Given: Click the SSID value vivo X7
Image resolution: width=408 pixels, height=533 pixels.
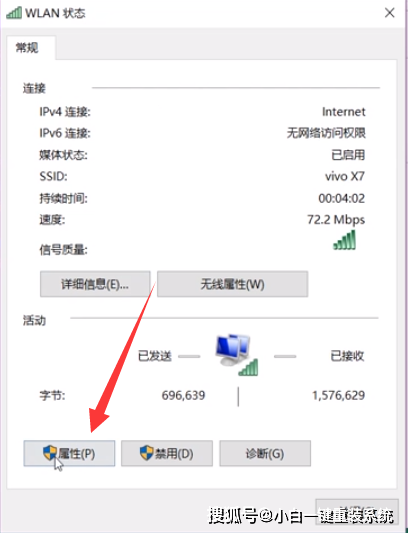Looking at the screenshot, I should pos(345,176).
